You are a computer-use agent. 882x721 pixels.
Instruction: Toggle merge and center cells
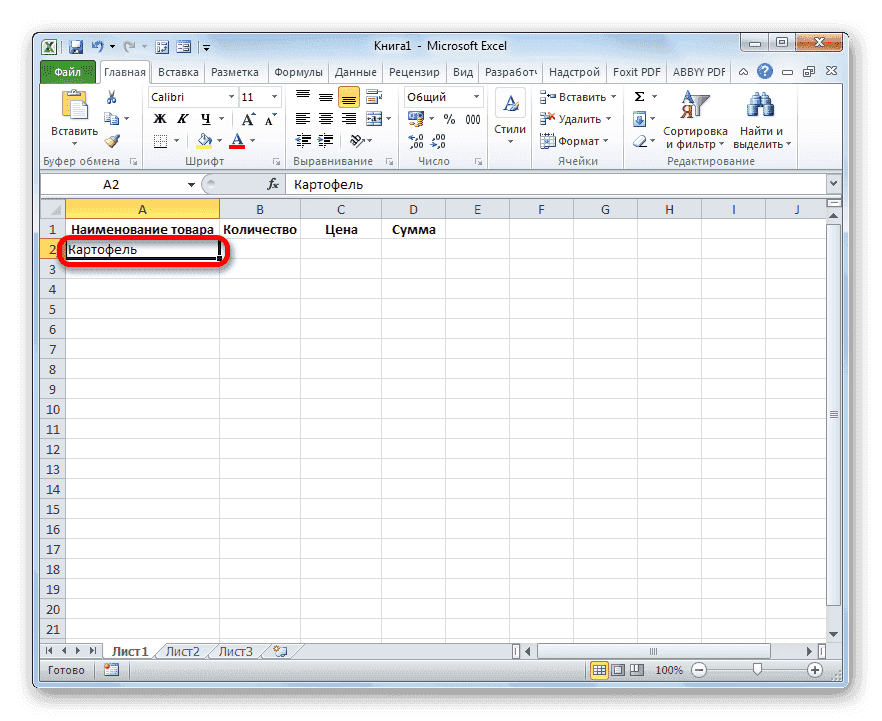[x=374, y=118]
